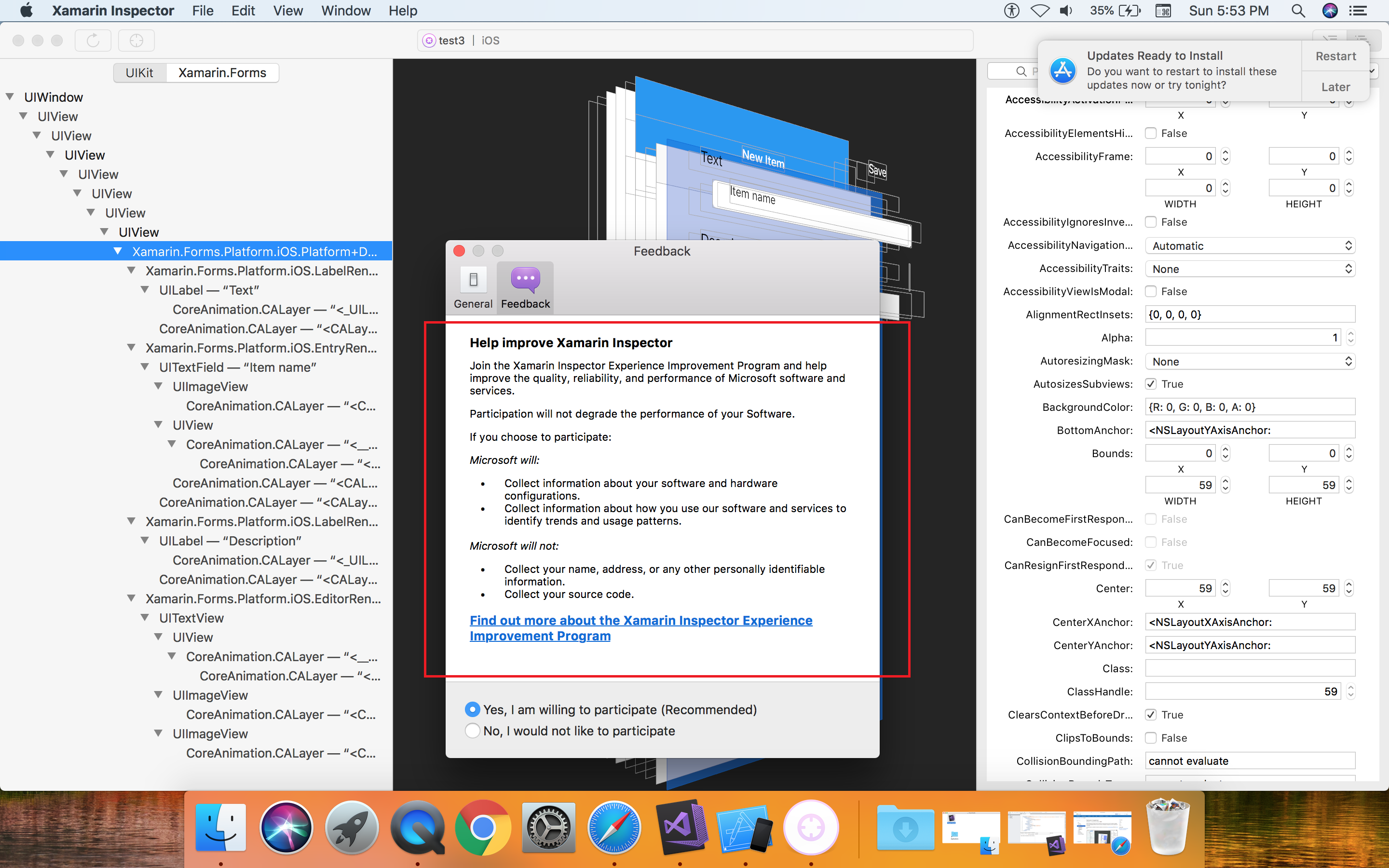Click Xamarin Inspector application menu
The height and width of the screenshot is (868, 1389).
point(112,10)
